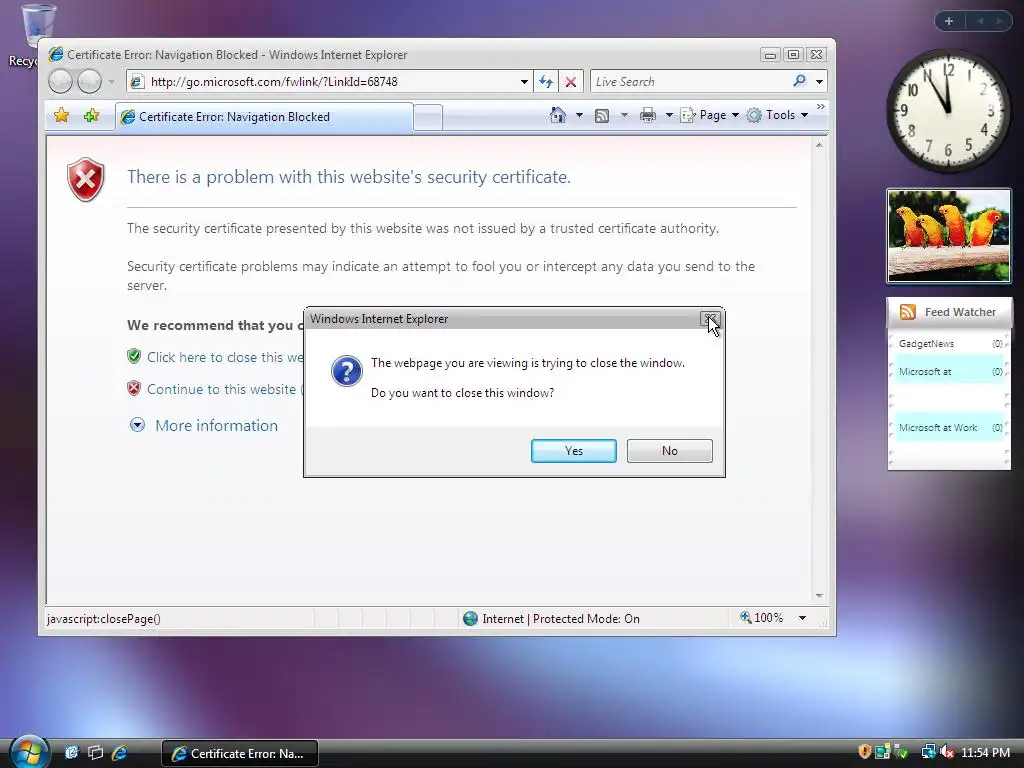The height and width of the screenshot is (768, 1024).
Task: Open the GadgetNews feed entry
Action: (950, 344)
